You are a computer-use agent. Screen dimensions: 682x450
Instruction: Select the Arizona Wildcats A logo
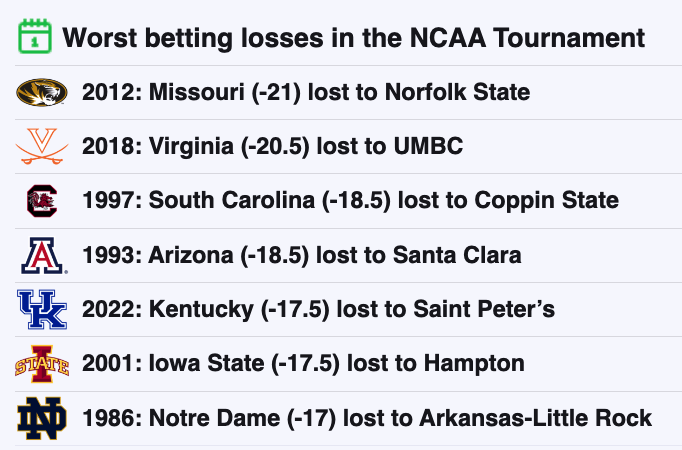click(43, 256)
